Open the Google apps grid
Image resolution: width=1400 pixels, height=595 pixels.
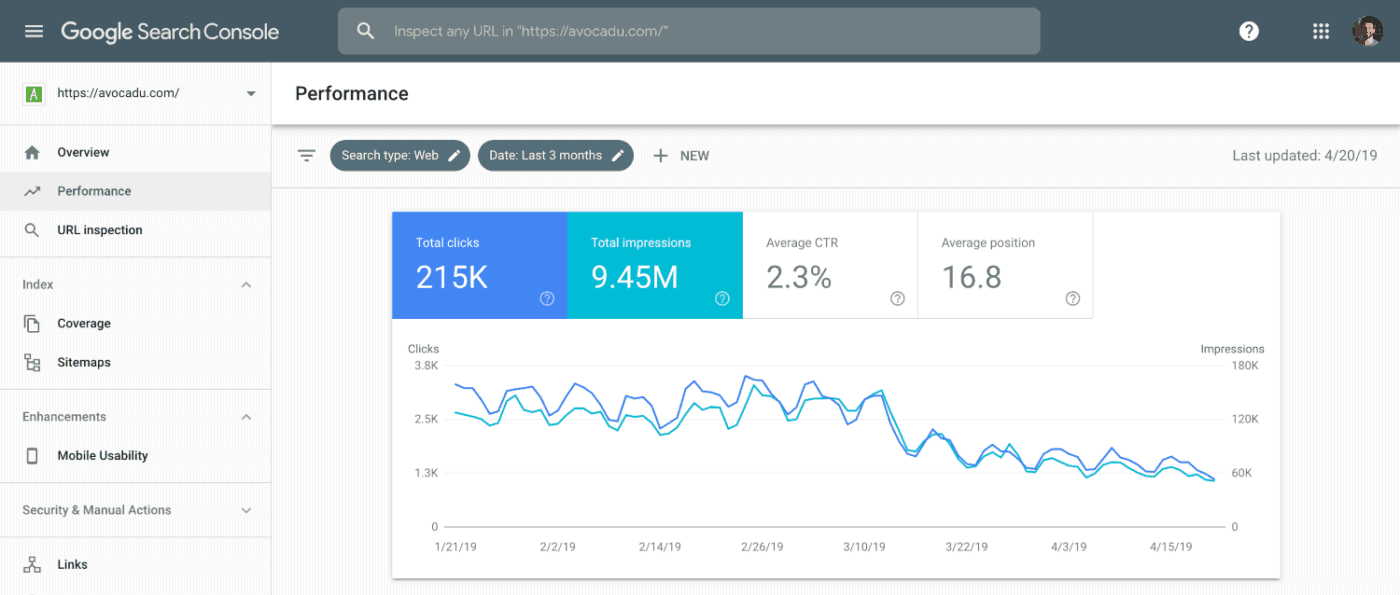(x=1320, y=30)
